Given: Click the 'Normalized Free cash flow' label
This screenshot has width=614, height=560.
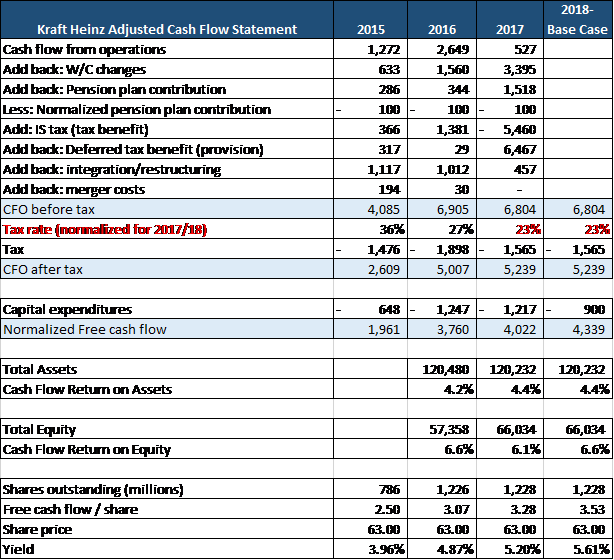Looking at the screenshot, I should [85, 329].
